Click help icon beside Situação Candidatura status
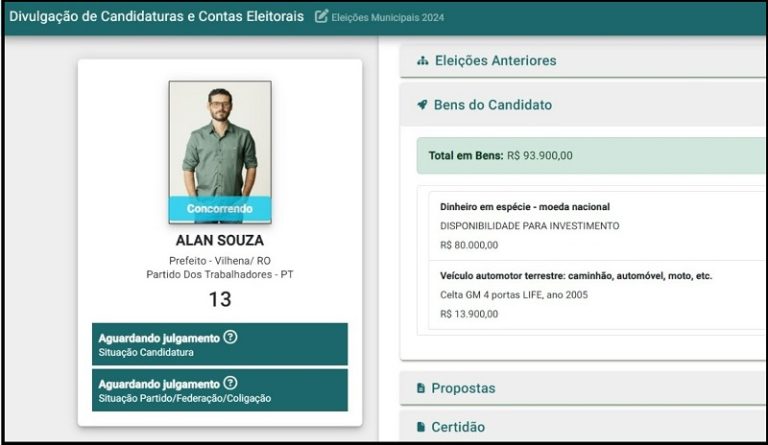 click(x=231, y=337)
